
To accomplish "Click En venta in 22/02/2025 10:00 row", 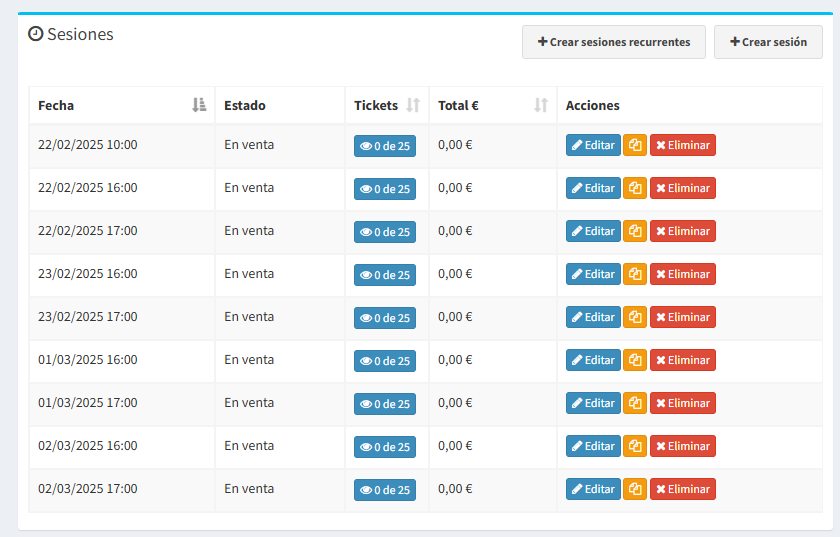I will [x=249, y=145].
